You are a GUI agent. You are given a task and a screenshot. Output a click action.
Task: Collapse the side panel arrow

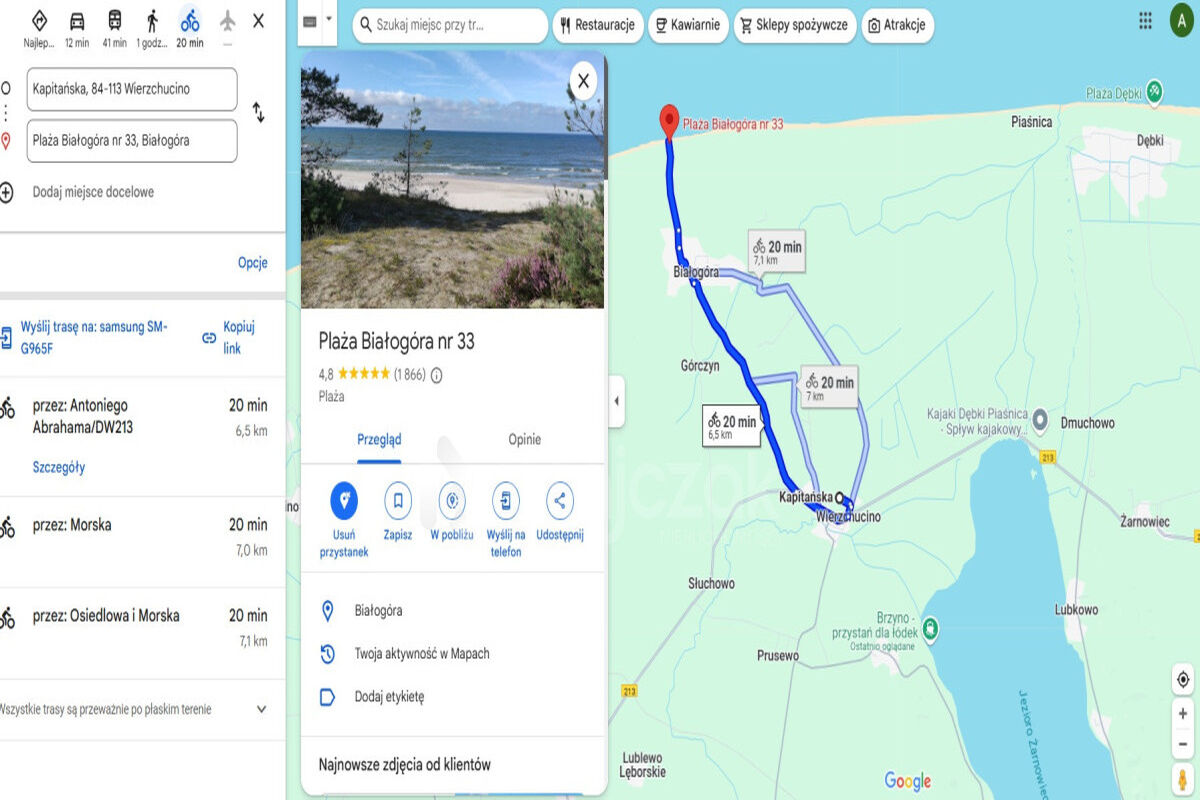point(616,401)
